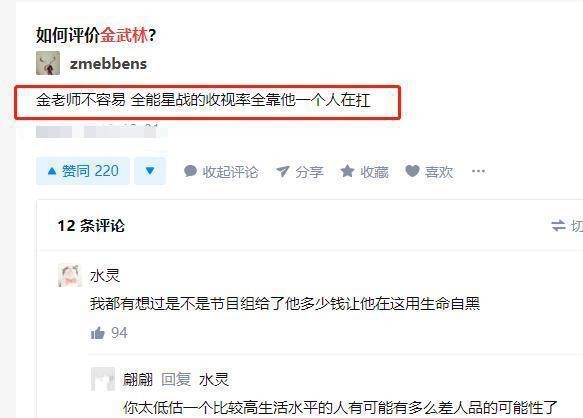The width and height of the screenshot is (583, 418).
Task: Select the highlighted answer text about 金老师
Action: (x=203, y=100)
